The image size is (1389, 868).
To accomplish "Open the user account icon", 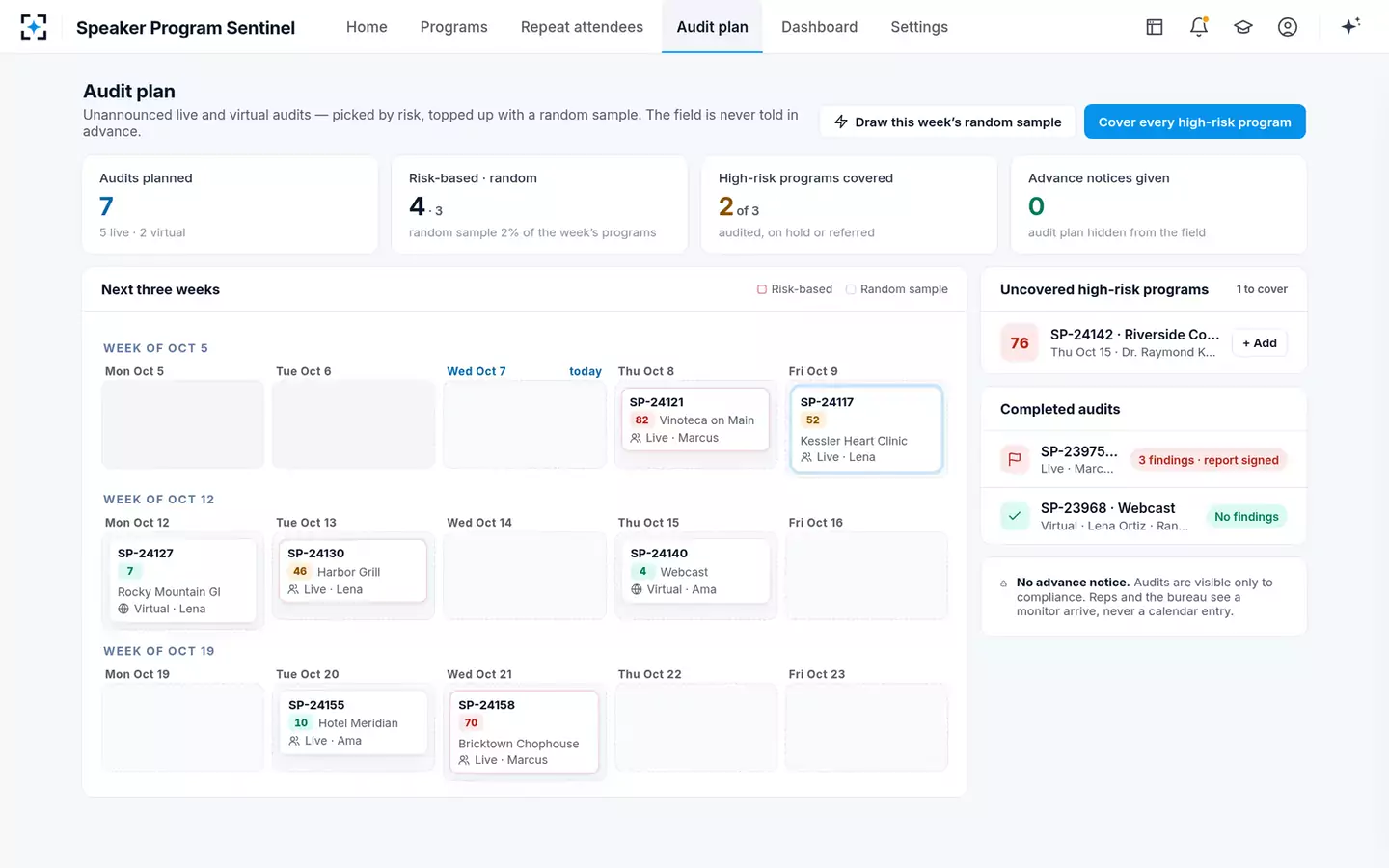I will click(1288, 27).
